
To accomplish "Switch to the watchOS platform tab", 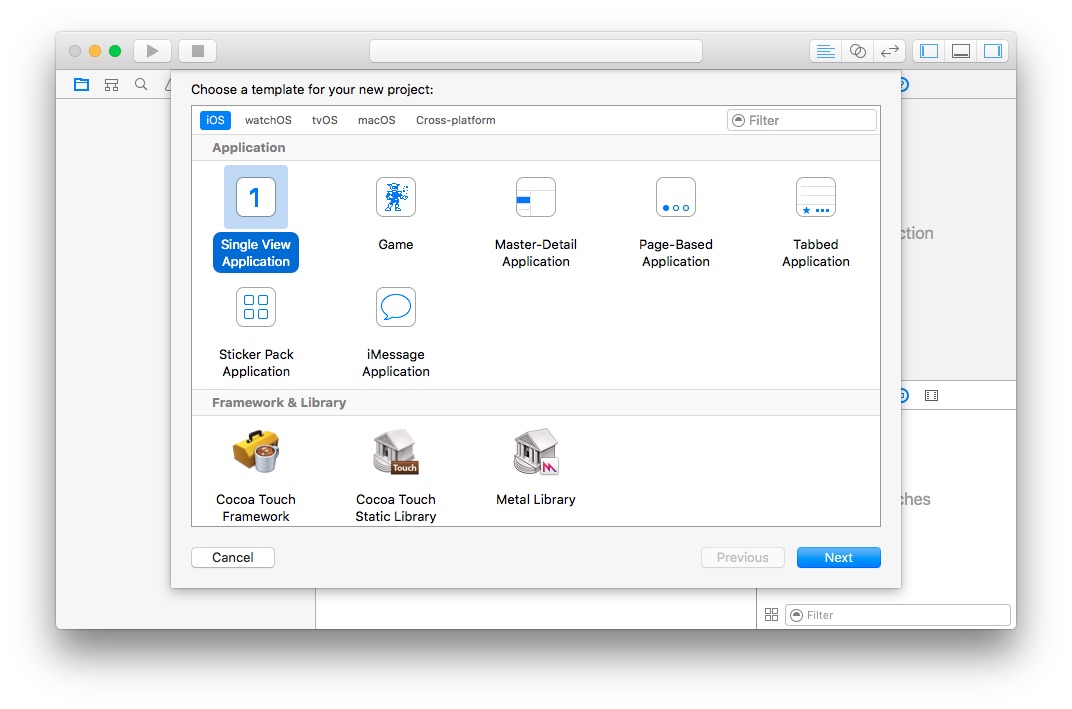I will tap(268, 120).
